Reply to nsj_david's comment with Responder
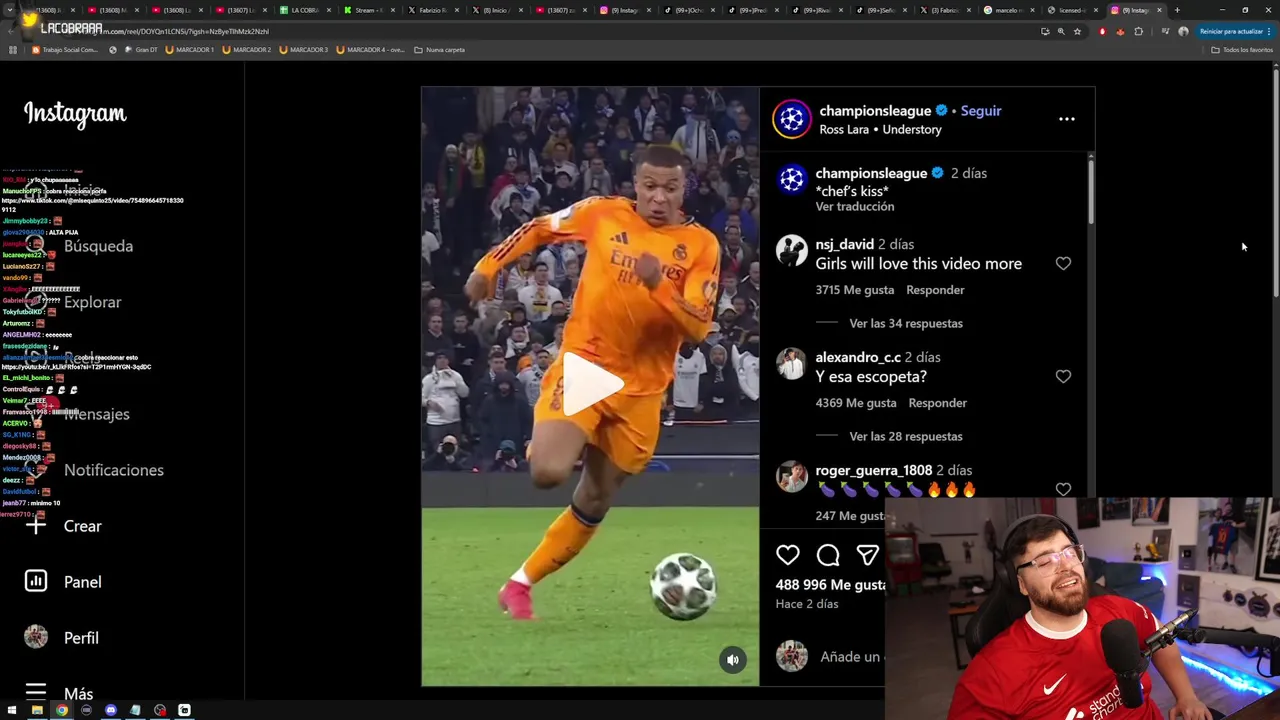Viewport: 1280px width, 720px height. coord(935,290)
